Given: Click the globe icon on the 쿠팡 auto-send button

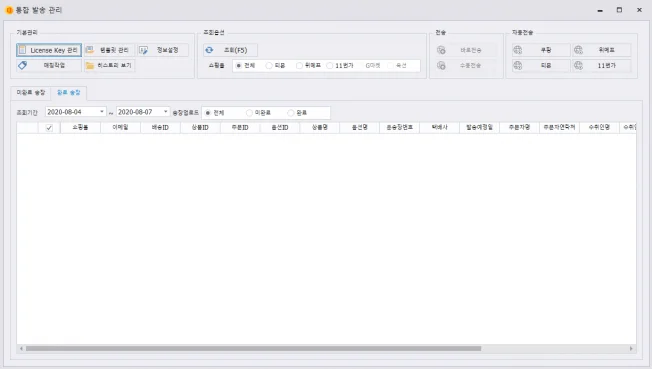Looking at the screenshot, I should [x=518, y=50].
